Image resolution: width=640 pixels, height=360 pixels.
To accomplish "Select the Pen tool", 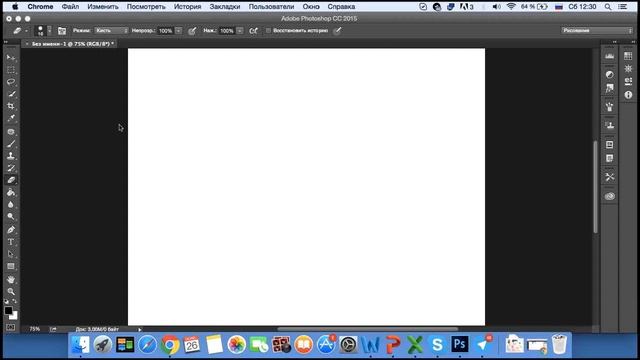I will point(11,230).
